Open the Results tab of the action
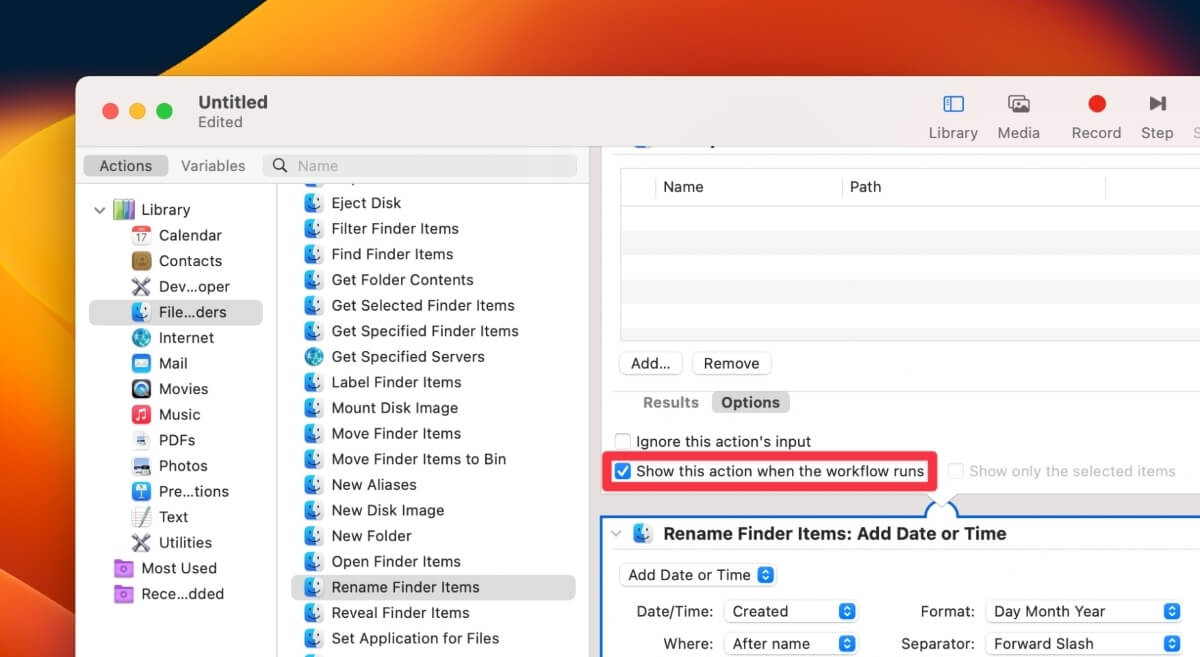 (670, 402)
